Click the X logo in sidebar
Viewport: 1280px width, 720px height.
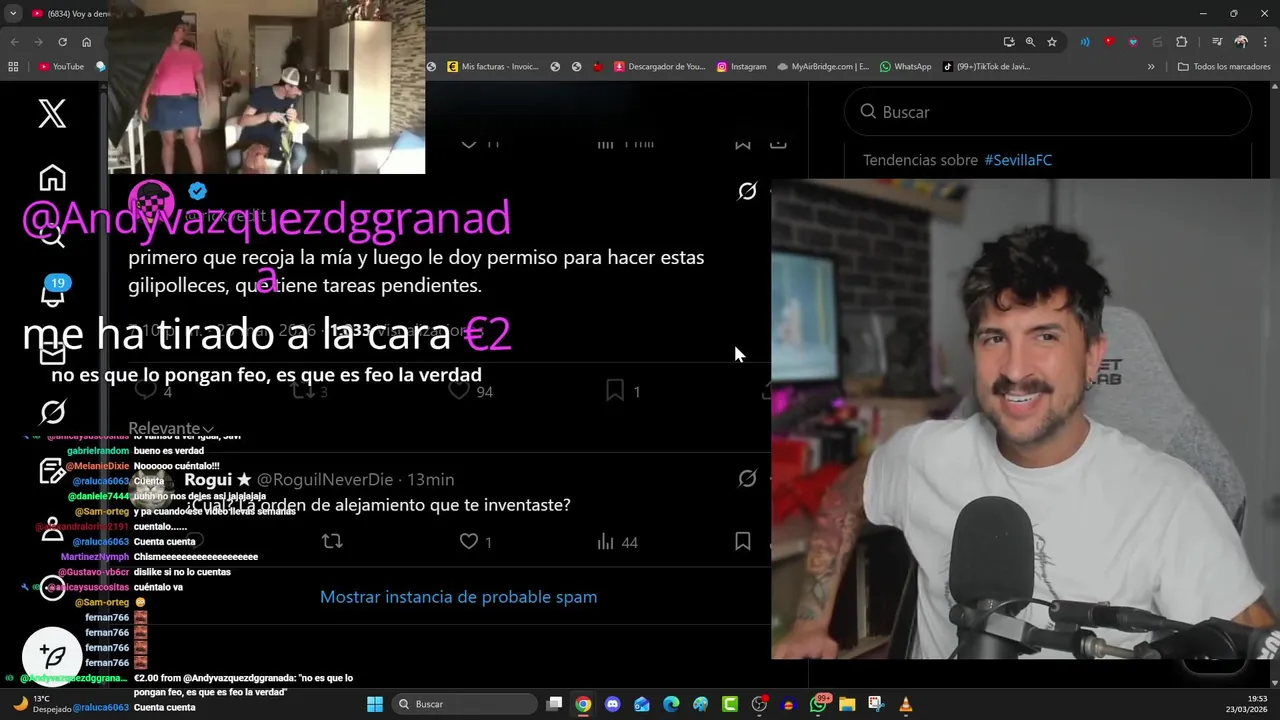(52, 113)
